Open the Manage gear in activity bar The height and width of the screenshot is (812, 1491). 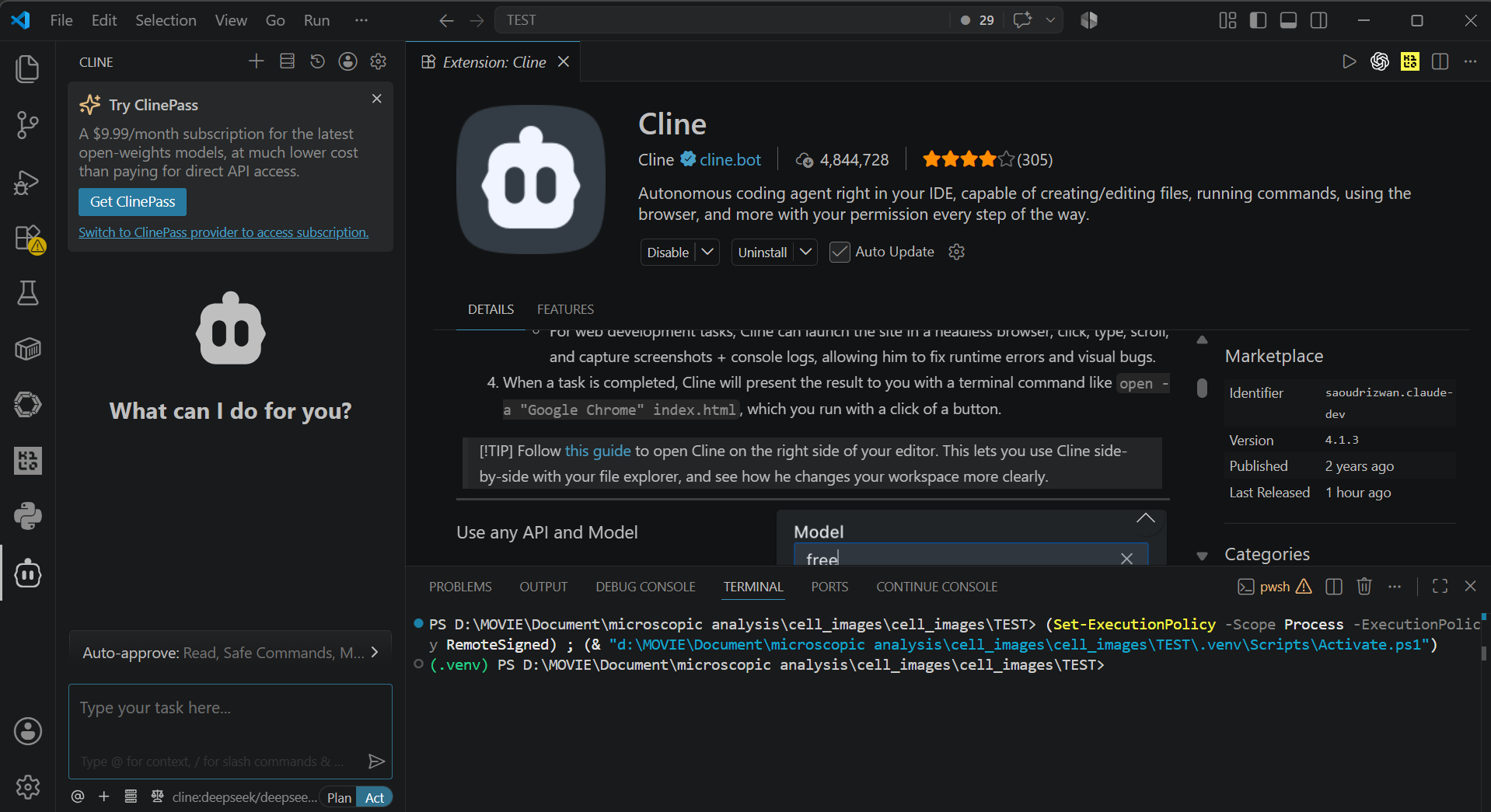(28, 787)
